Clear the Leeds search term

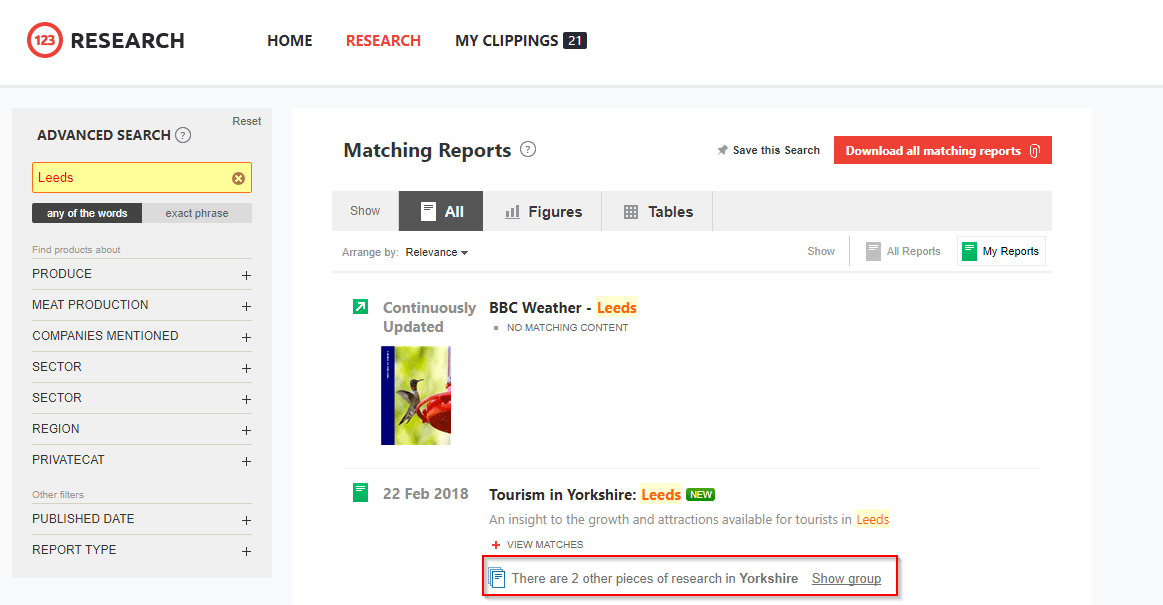(238, 177)
